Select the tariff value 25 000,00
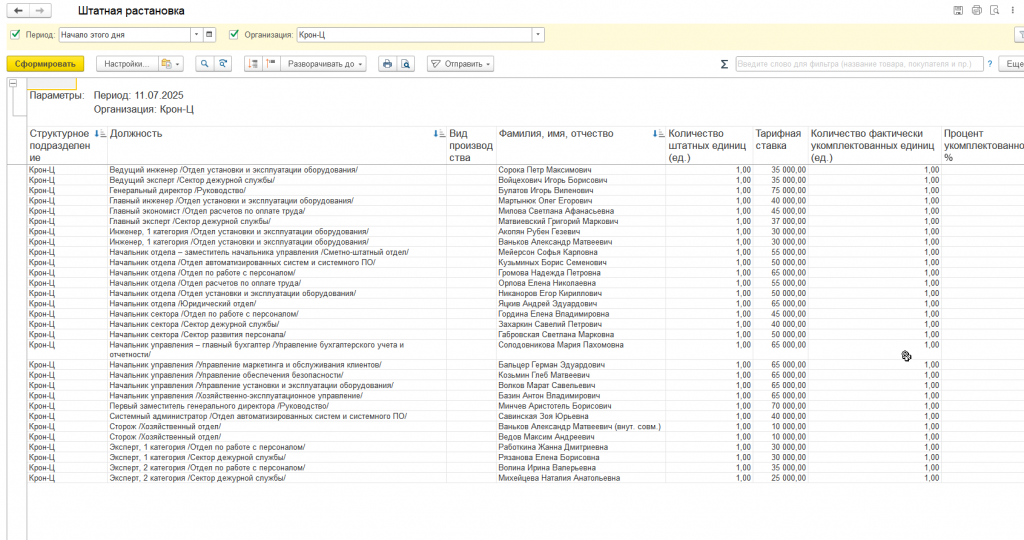This screenshot has width=1024, height=540. click(780, 478)
